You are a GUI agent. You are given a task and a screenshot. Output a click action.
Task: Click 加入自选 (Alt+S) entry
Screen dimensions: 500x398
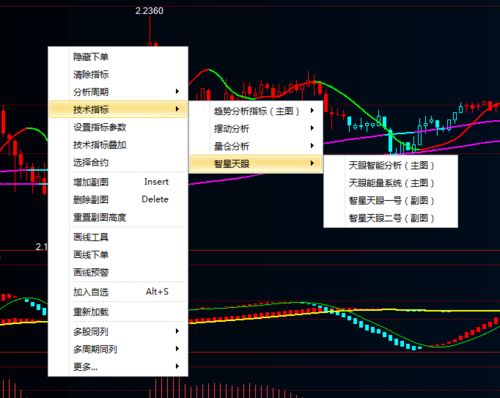(118, 292)
